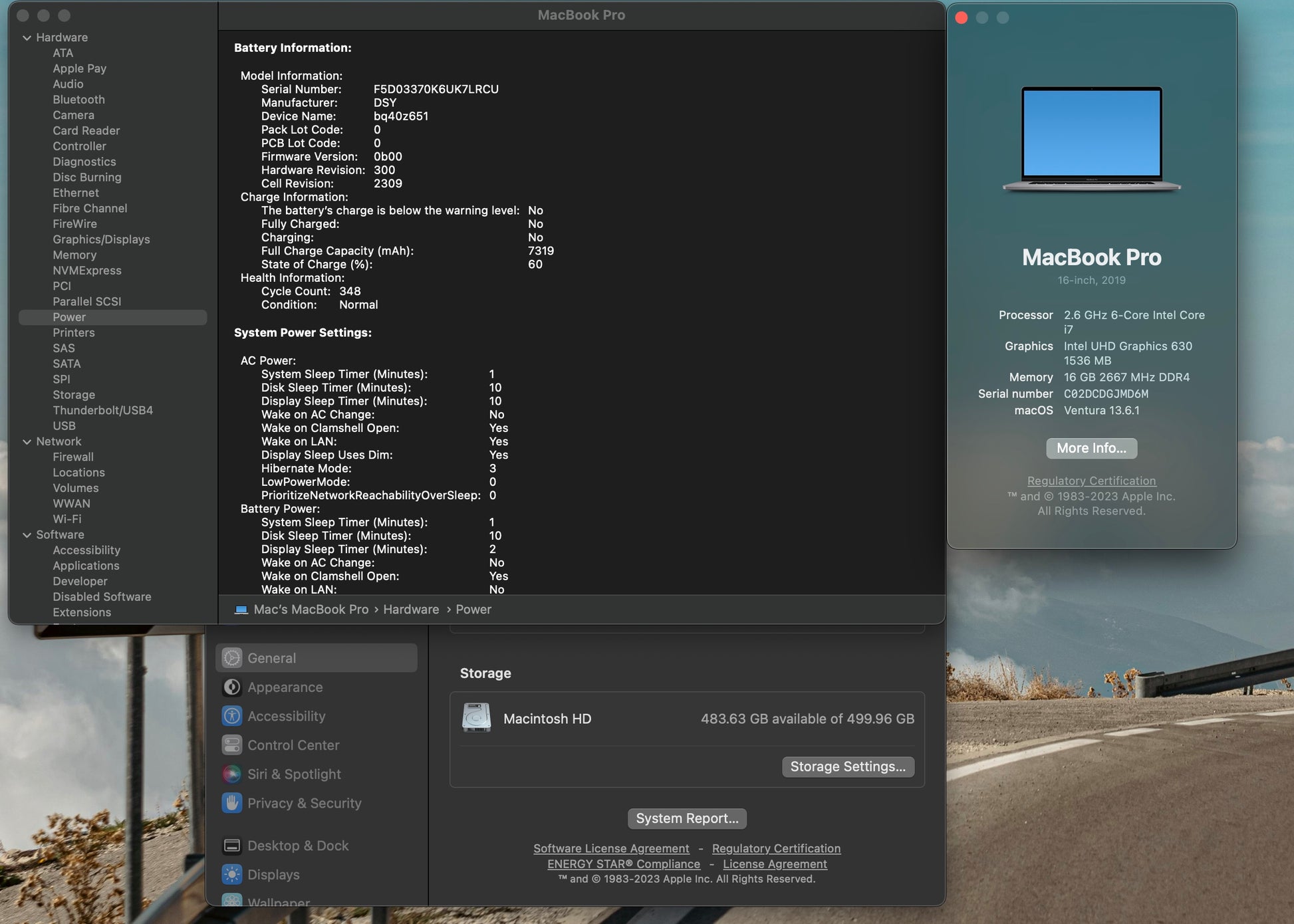
Task: Click the Appearance sidebar icon
Action: (x=231, y=687)
